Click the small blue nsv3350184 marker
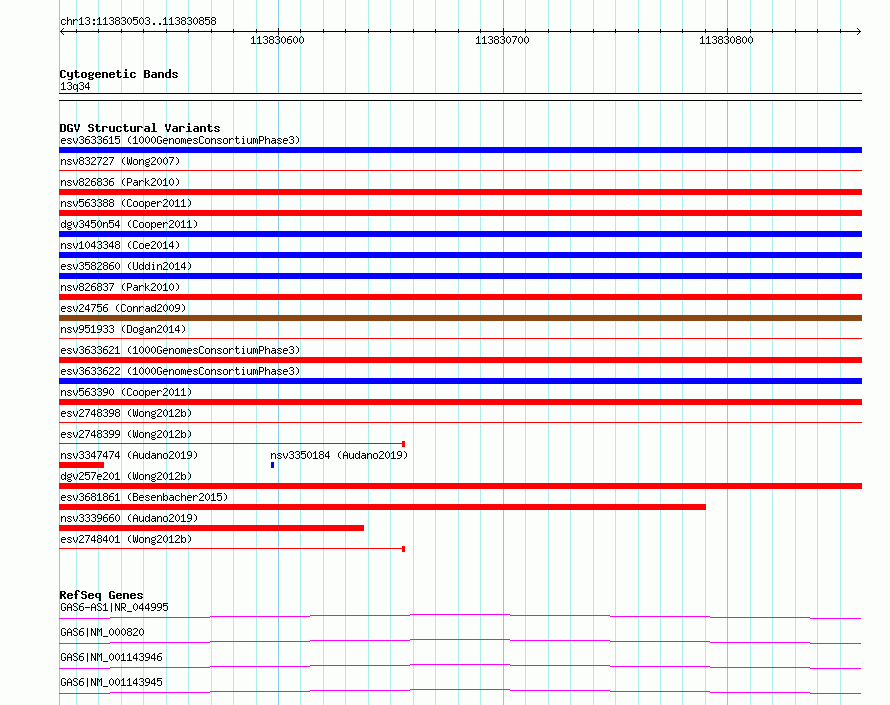The width and height of the screenshot is (890, 705). pyautogui.click(x=272, y=465)
